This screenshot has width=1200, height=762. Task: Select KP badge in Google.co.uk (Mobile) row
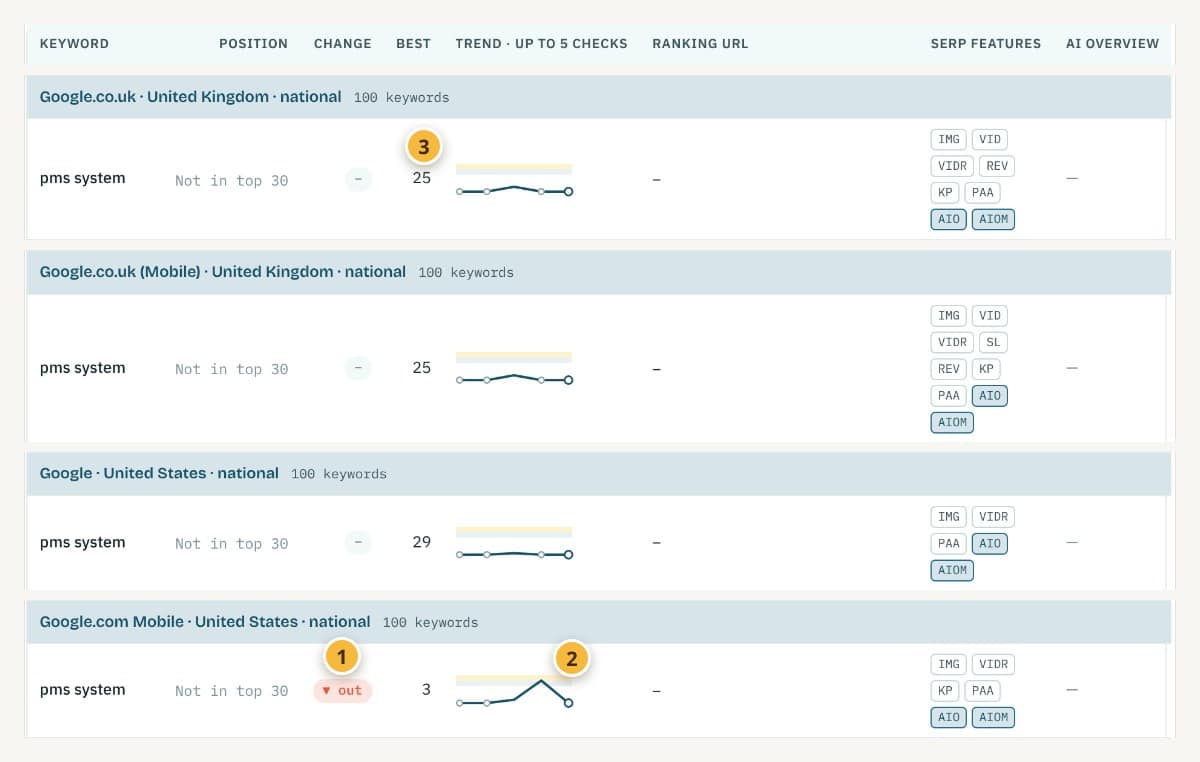click(986, 369)
